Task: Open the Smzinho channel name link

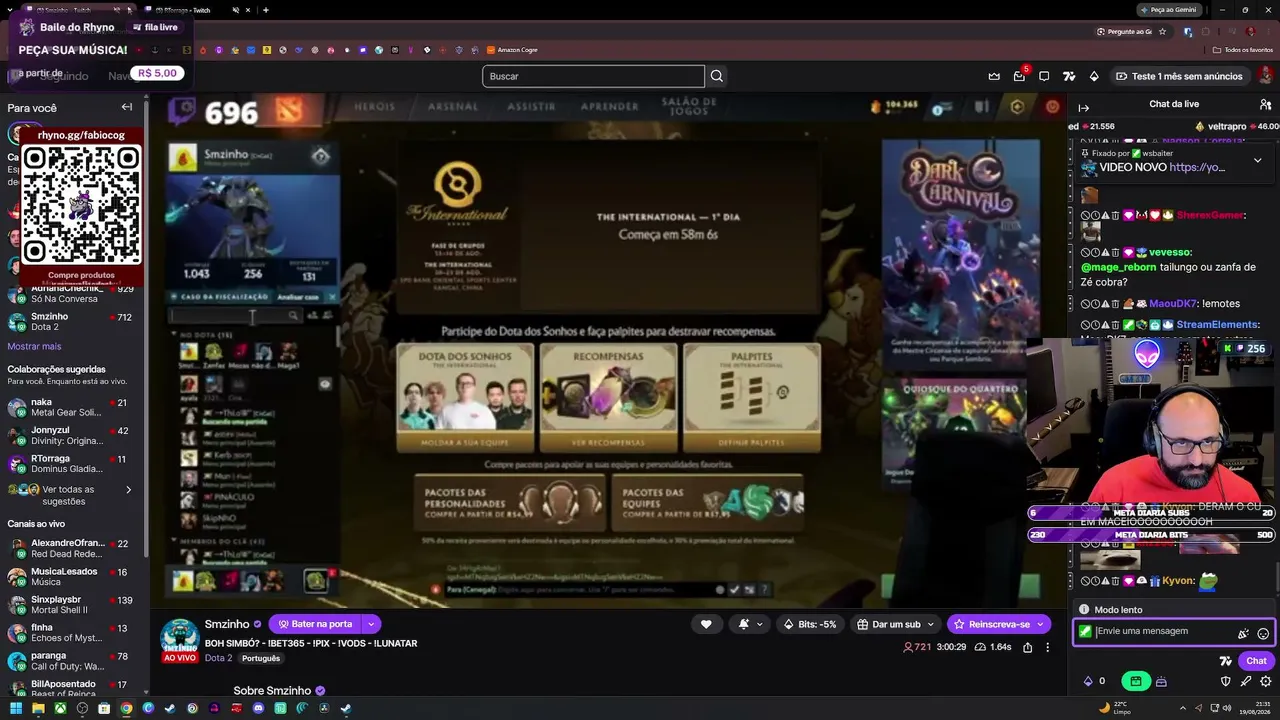Action: tap(227, 624)
